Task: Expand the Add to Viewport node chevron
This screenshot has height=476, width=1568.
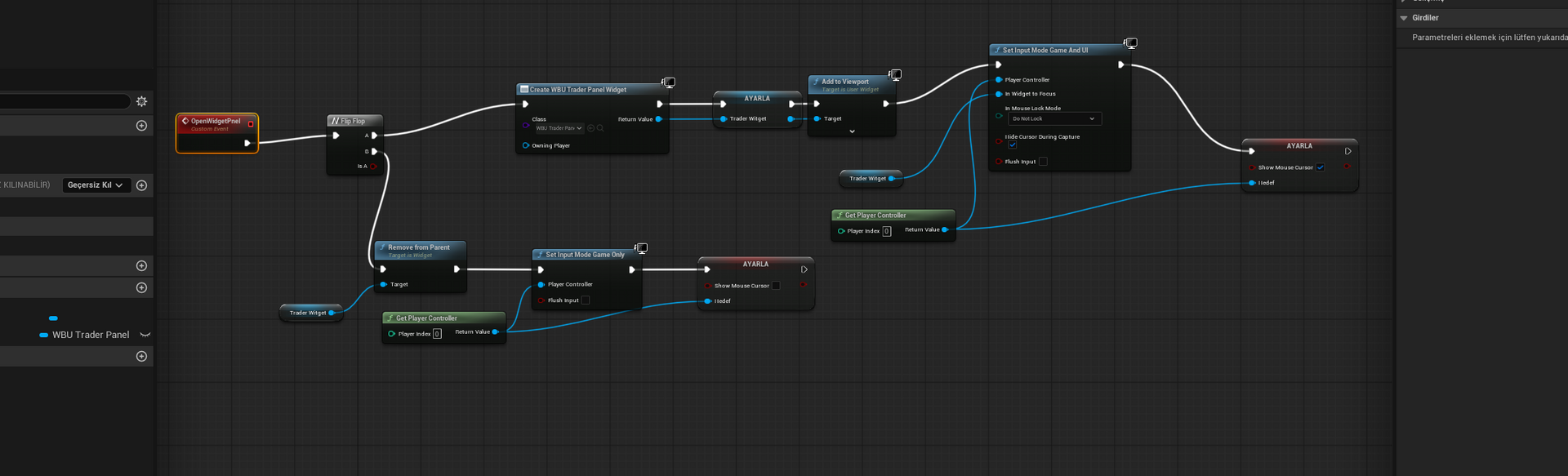Action: pyautogui.click(x=852, y=131)
